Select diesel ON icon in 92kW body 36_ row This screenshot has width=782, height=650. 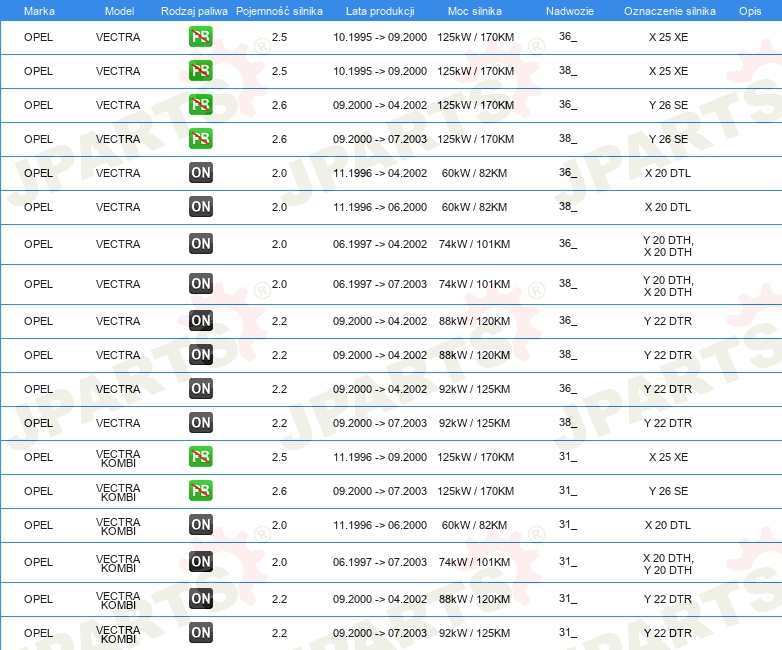click(200, 389)
